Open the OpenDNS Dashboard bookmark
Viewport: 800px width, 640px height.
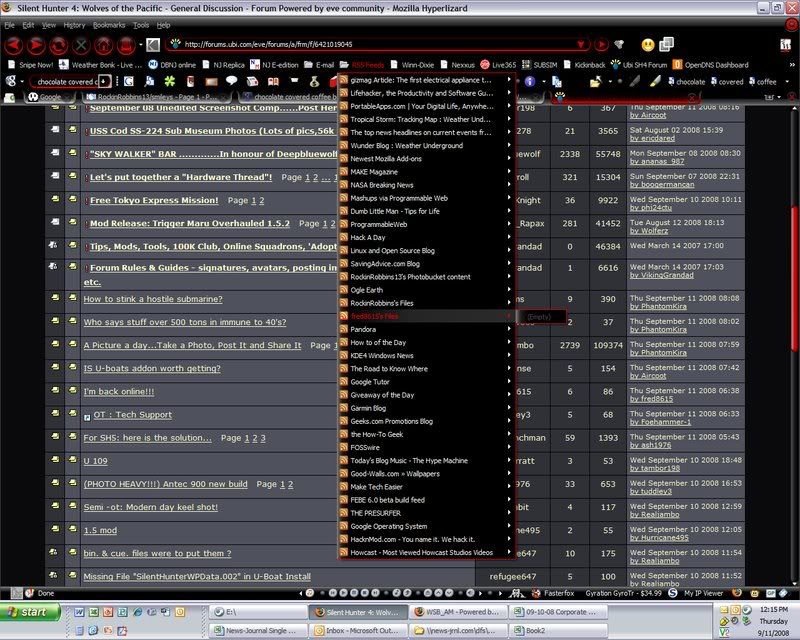click(x=711, y=65)
